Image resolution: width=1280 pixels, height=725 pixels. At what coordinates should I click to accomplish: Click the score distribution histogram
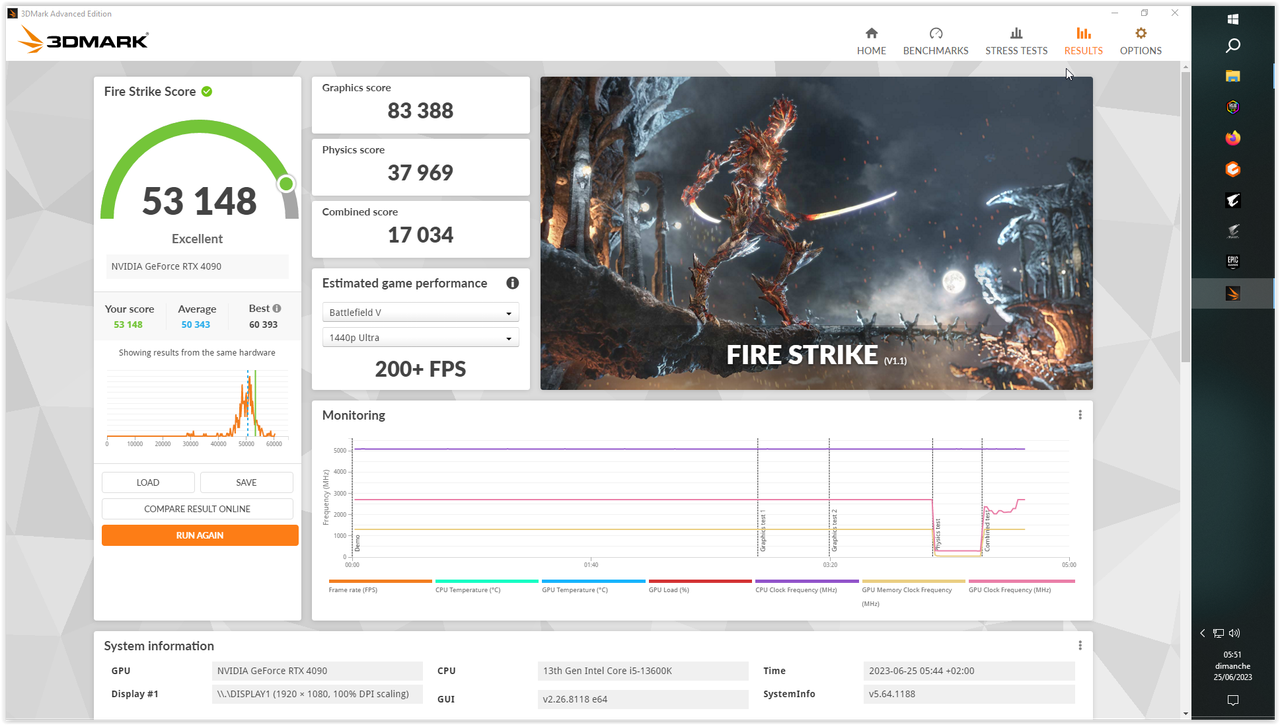[197, 407]
